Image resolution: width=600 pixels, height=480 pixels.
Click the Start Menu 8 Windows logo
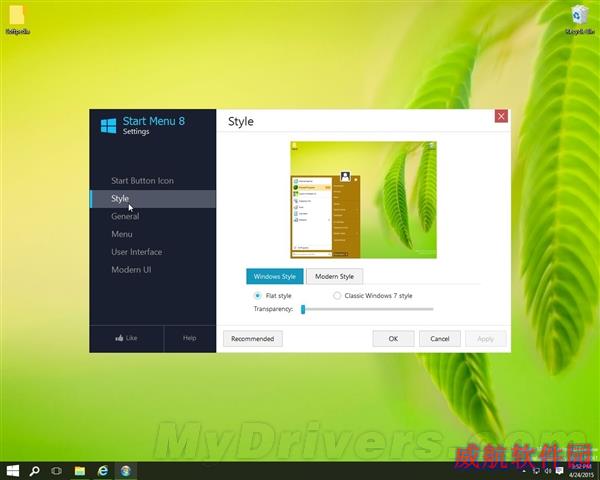[108, 126]
